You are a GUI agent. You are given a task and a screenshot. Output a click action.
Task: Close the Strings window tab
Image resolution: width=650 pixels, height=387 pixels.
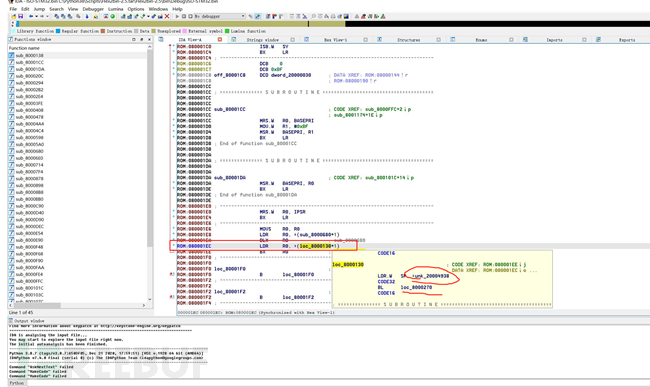293,40
